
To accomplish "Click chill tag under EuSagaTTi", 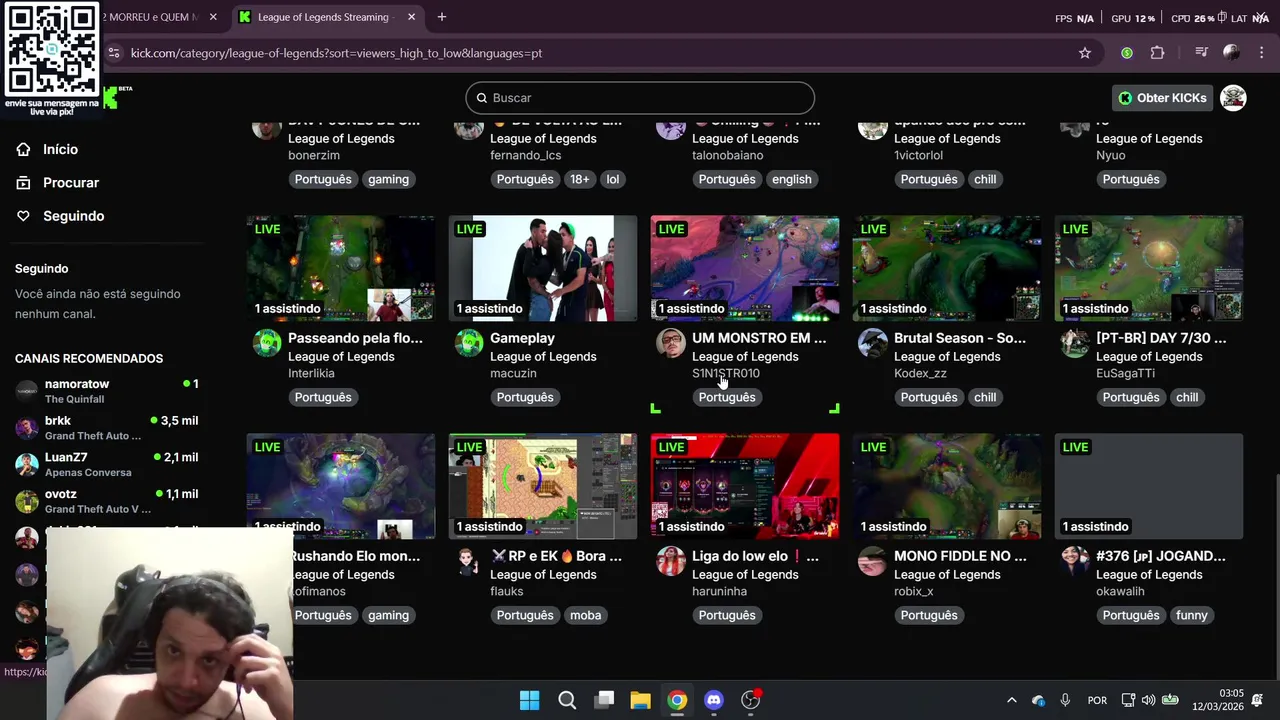I will [1187, 397].
